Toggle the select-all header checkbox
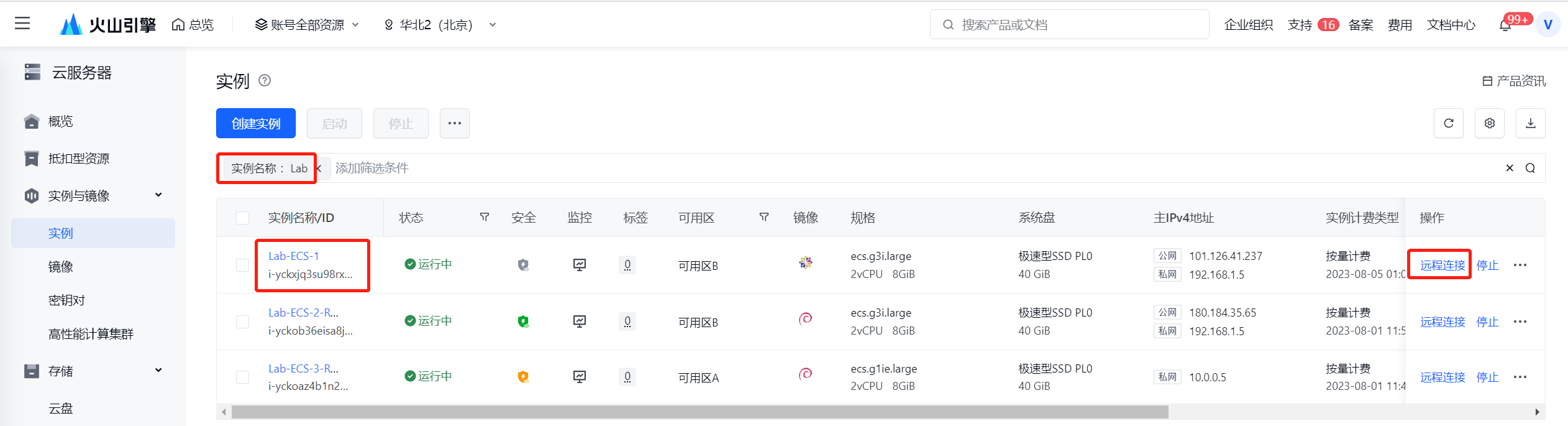Viewport: 1568px width, 426px height. pyautogui.click(x=243, y=218)
